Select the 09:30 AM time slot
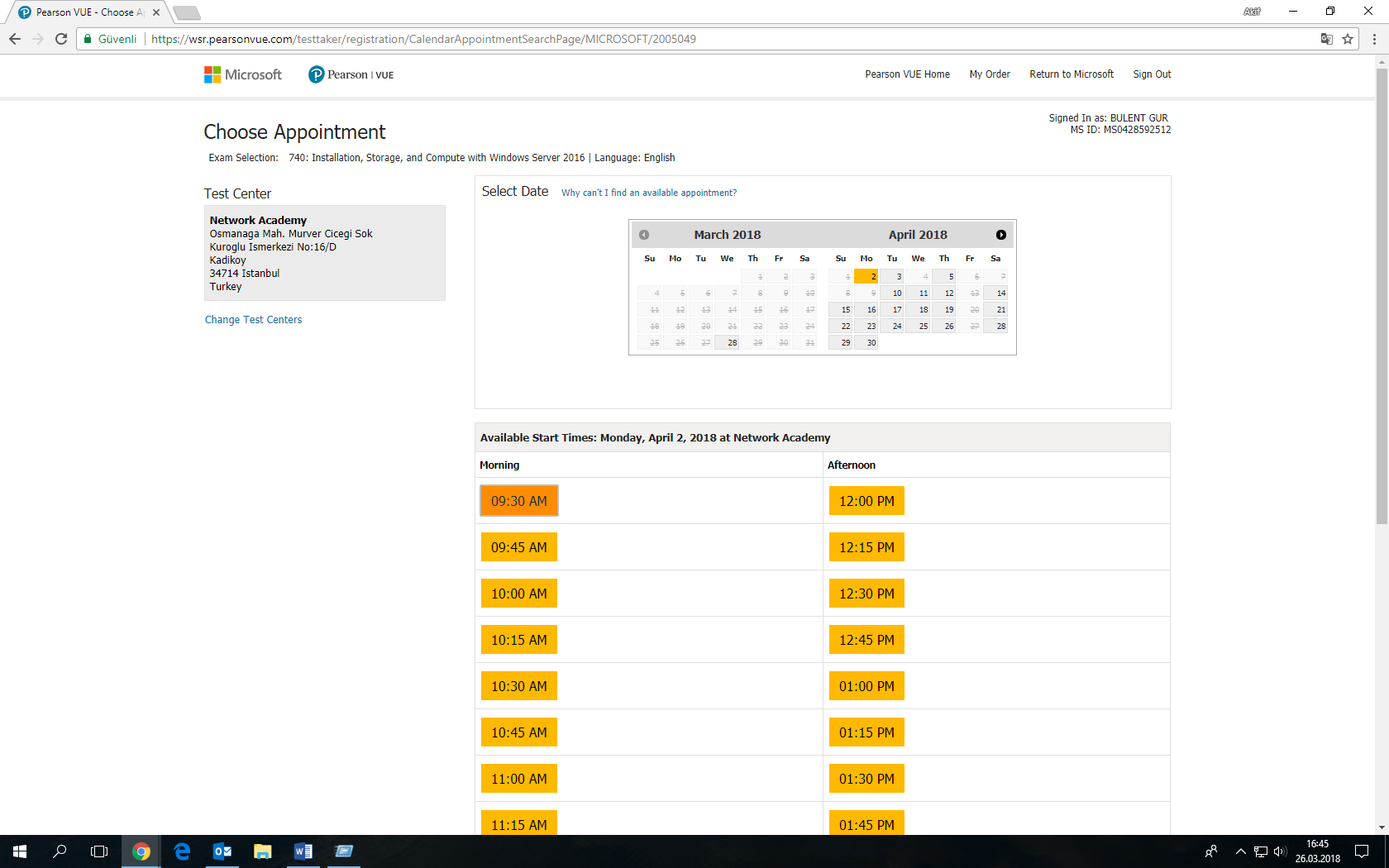 (519, 501)
